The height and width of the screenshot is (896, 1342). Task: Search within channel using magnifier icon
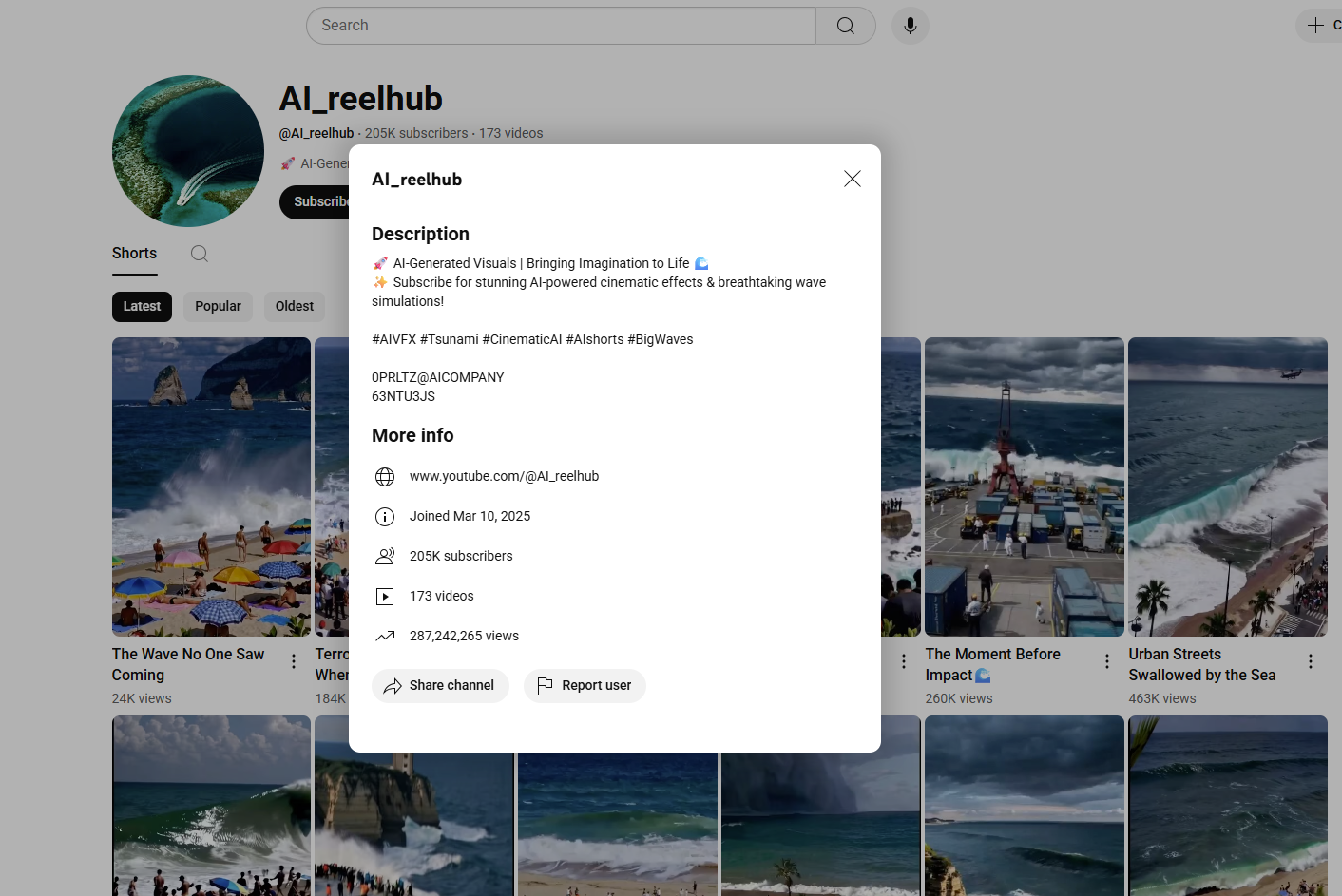coord(199,254)
